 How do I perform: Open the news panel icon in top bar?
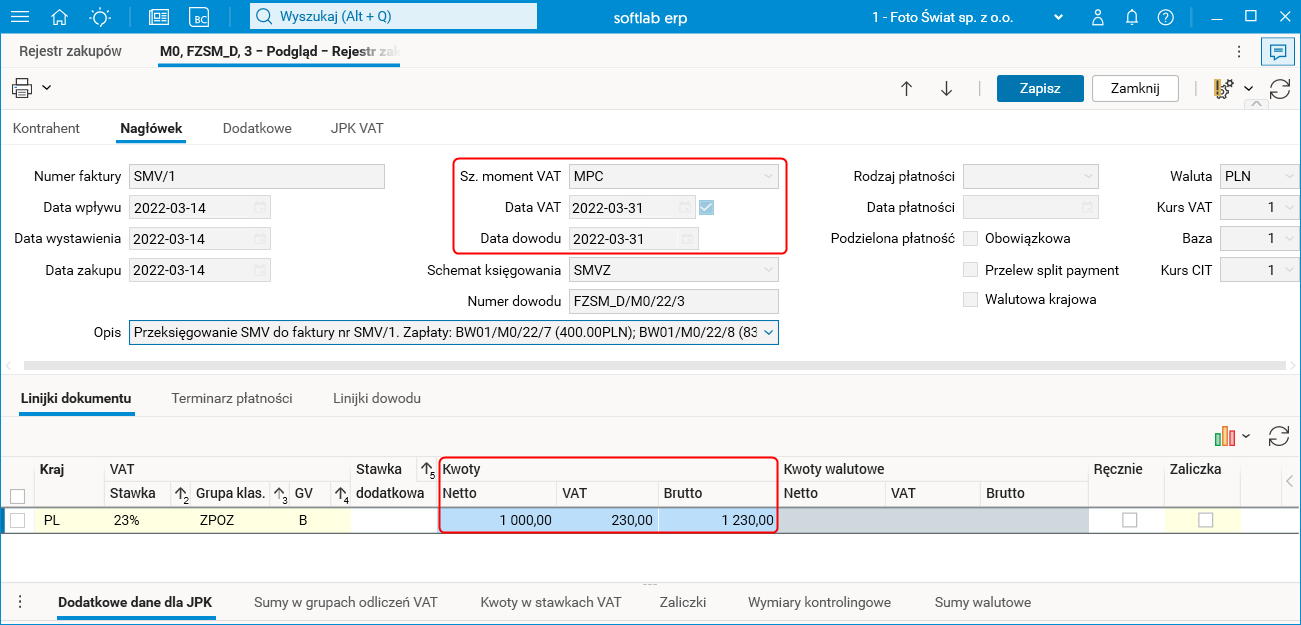[158, 17]
